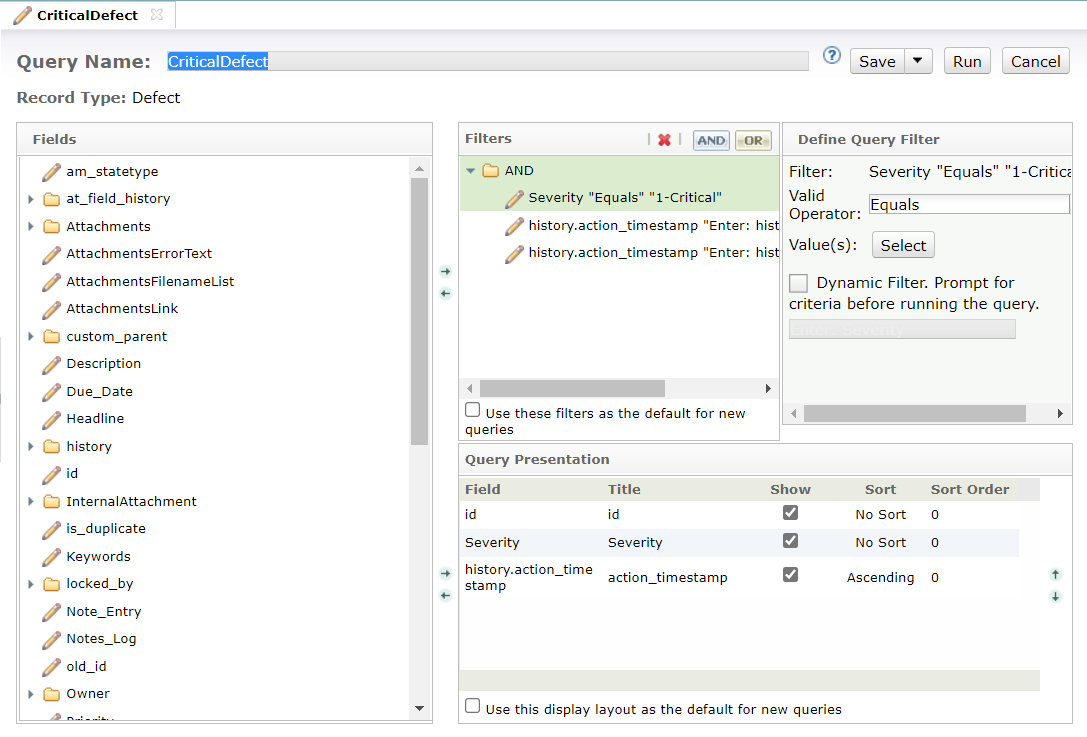Click the OR filter operator icon

[x=752, y=140]
